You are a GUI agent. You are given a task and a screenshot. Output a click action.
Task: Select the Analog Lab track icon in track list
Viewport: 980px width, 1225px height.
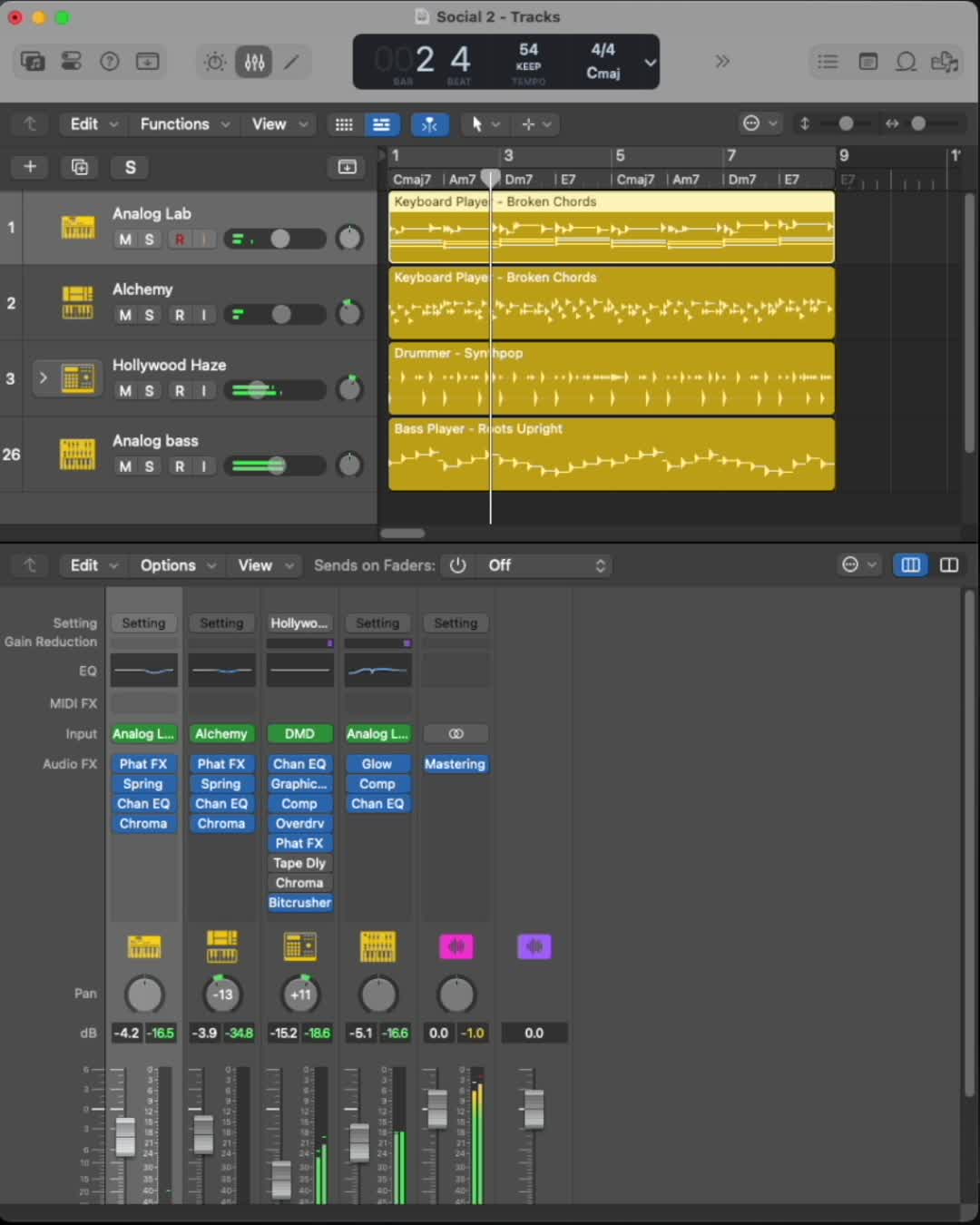[77, 227]
